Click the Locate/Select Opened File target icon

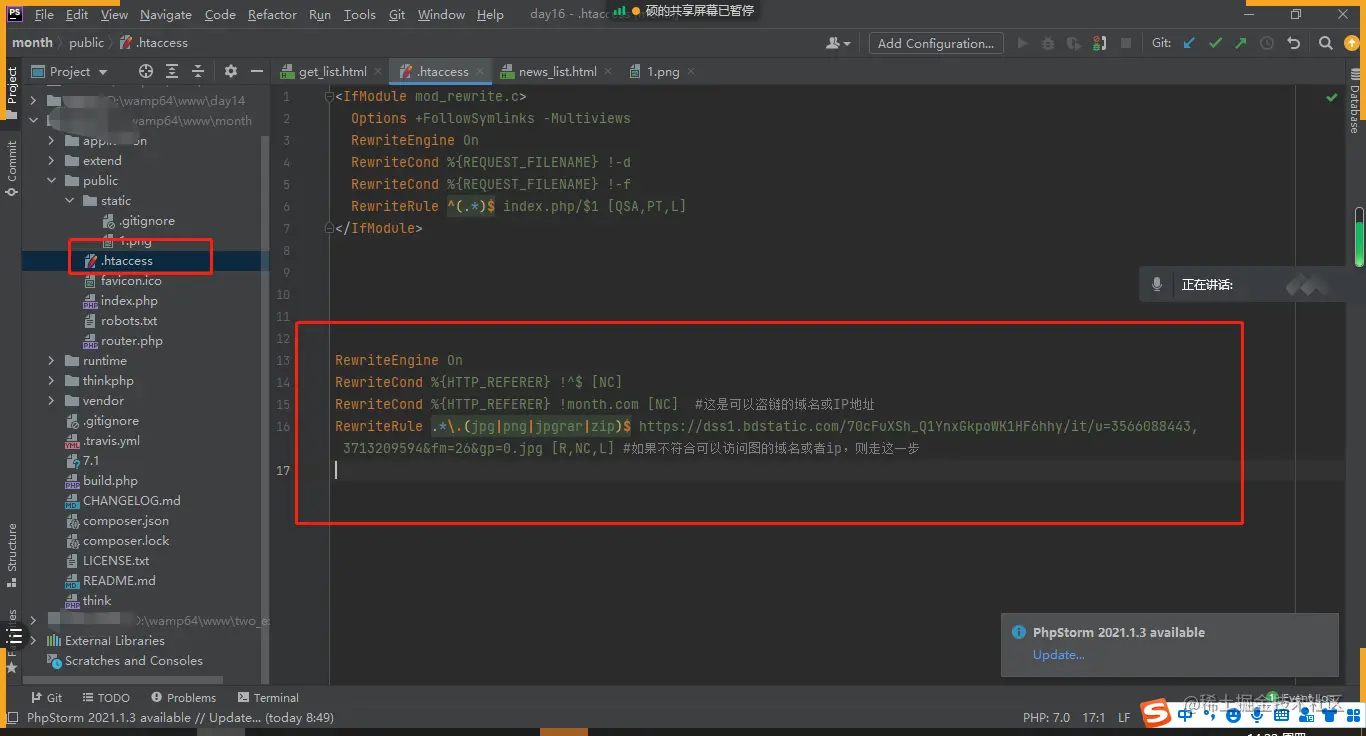[146, 71]
